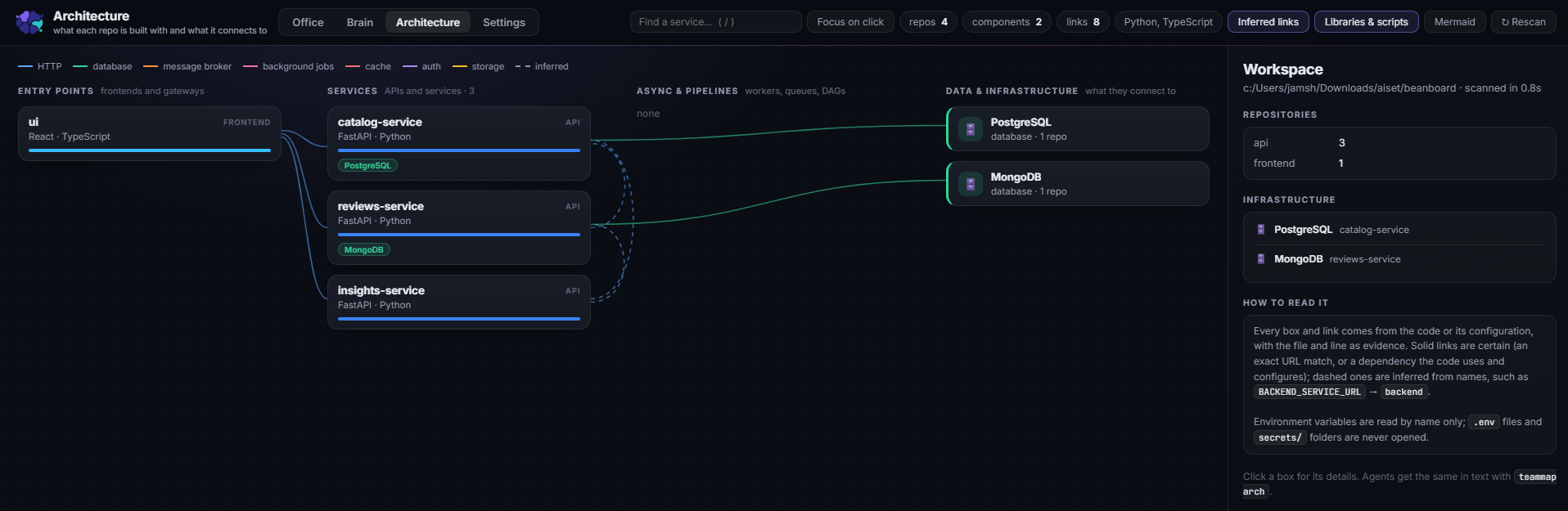Click the cache legend entry

click(368, 66)
